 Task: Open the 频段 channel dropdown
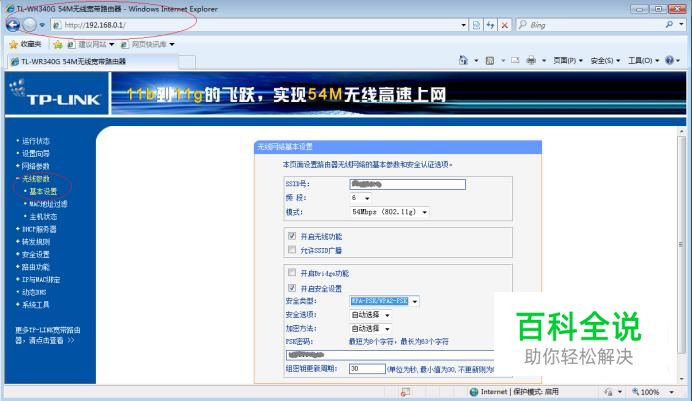pyautogui.click(x=361, y=198)
